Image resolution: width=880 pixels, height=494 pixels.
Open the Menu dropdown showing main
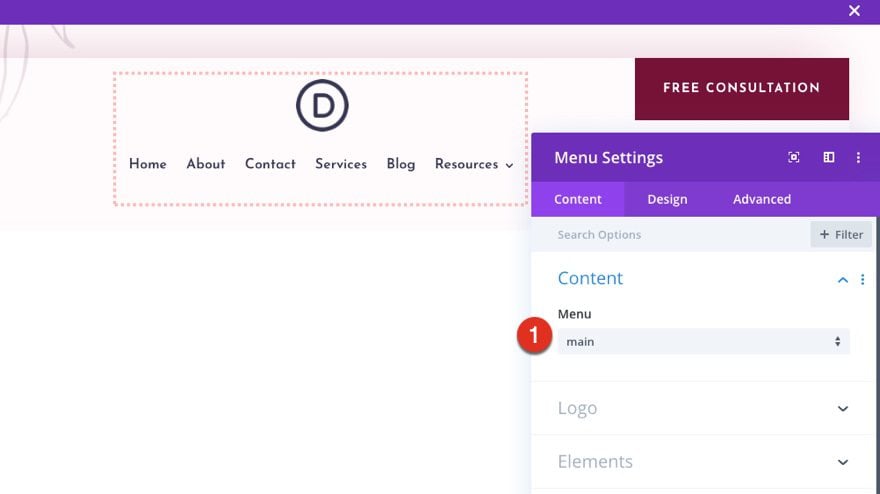(x=703, y=342)
